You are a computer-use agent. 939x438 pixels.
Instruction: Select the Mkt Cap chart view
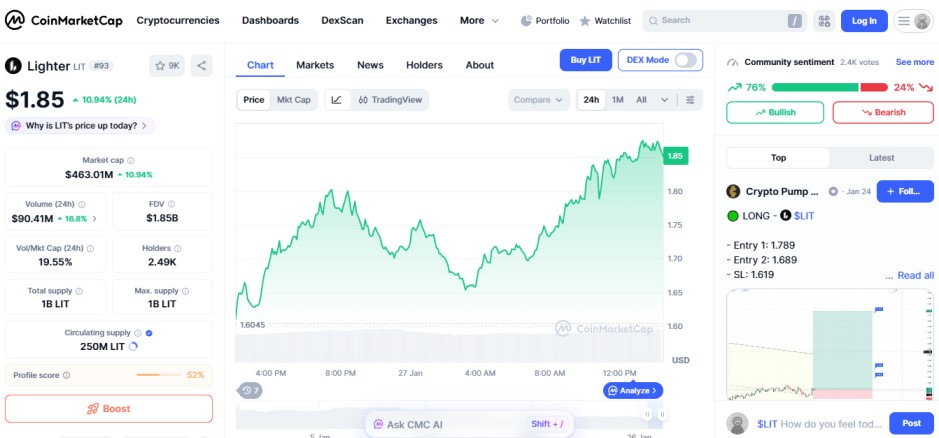[293, 100]
